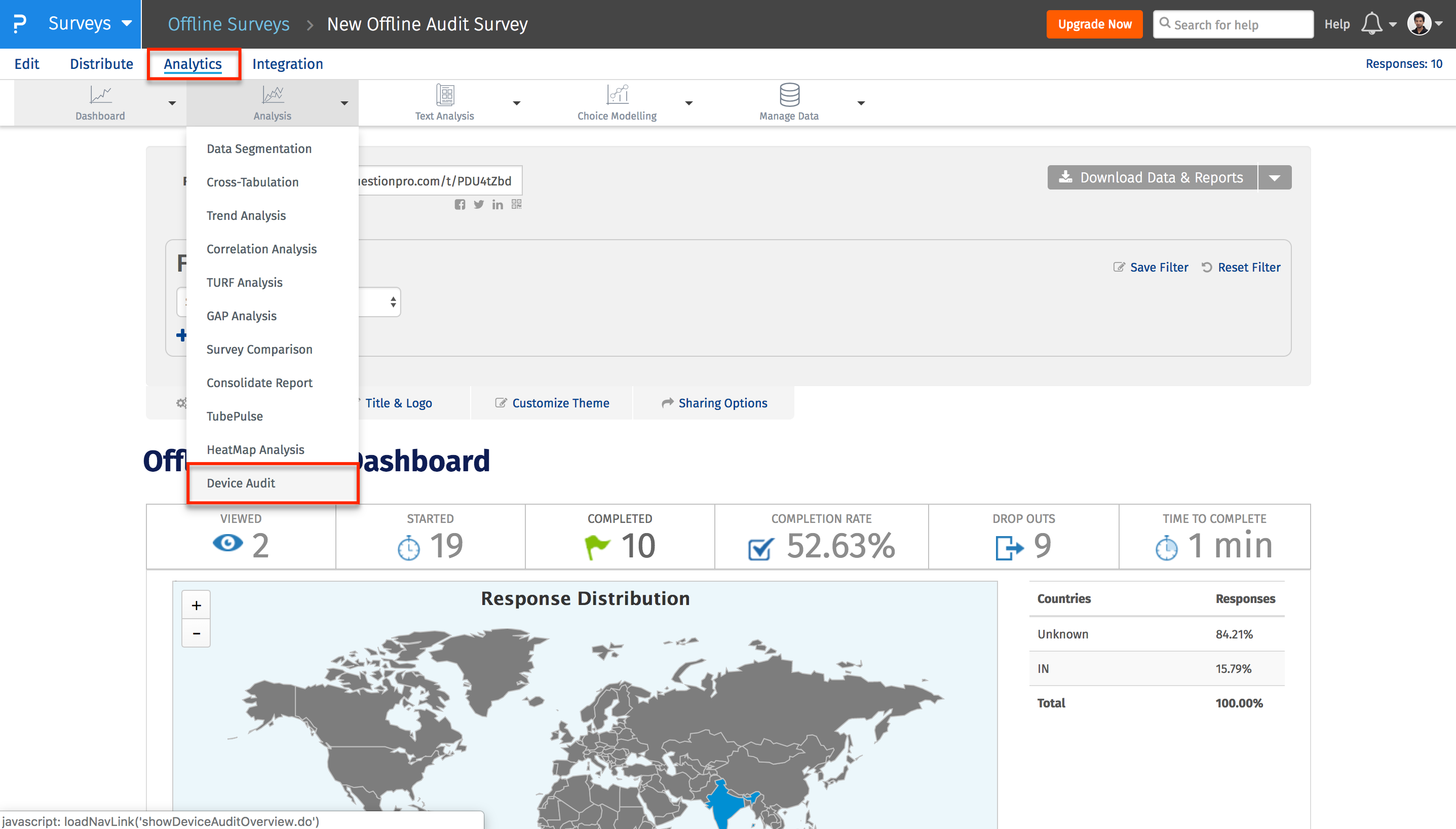Click the notifications bell icon

(1371, 24)
